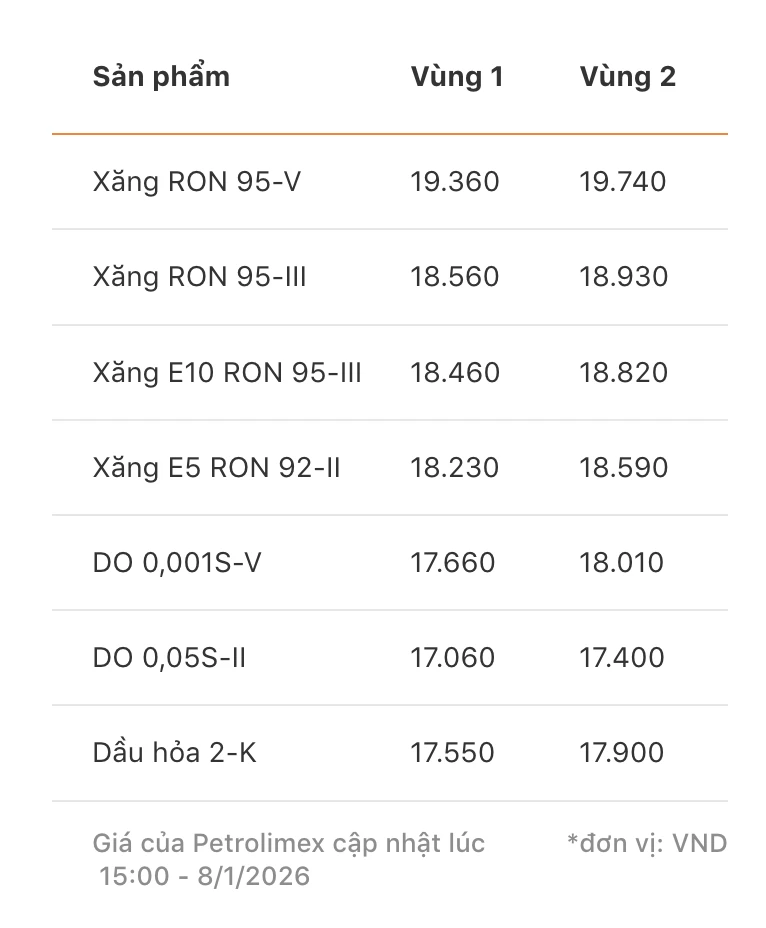This screenshot has width=766, height=928.
Task: Click the đơn vị VND unit note
Action: tap(646, 844)
